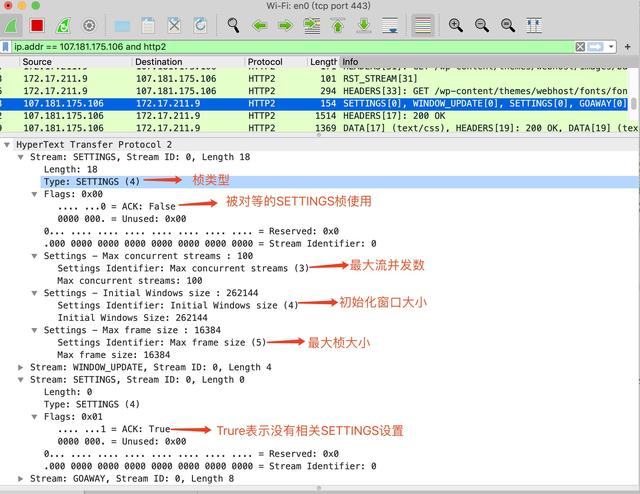Sort by the Info column header

pos(350,62)
